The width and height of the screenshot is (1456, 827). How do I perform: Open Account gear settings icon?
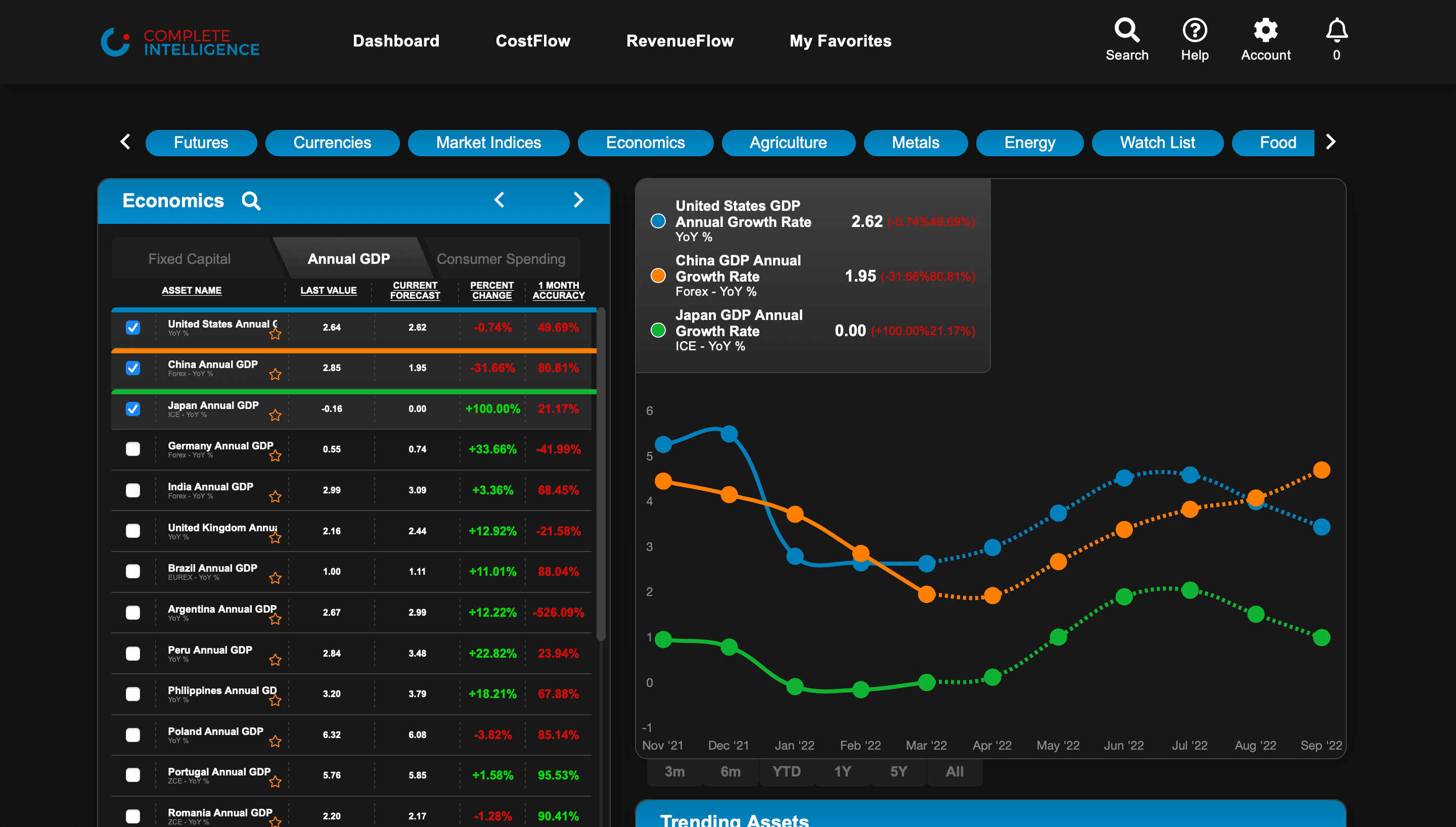click(x=1265, y=31)
